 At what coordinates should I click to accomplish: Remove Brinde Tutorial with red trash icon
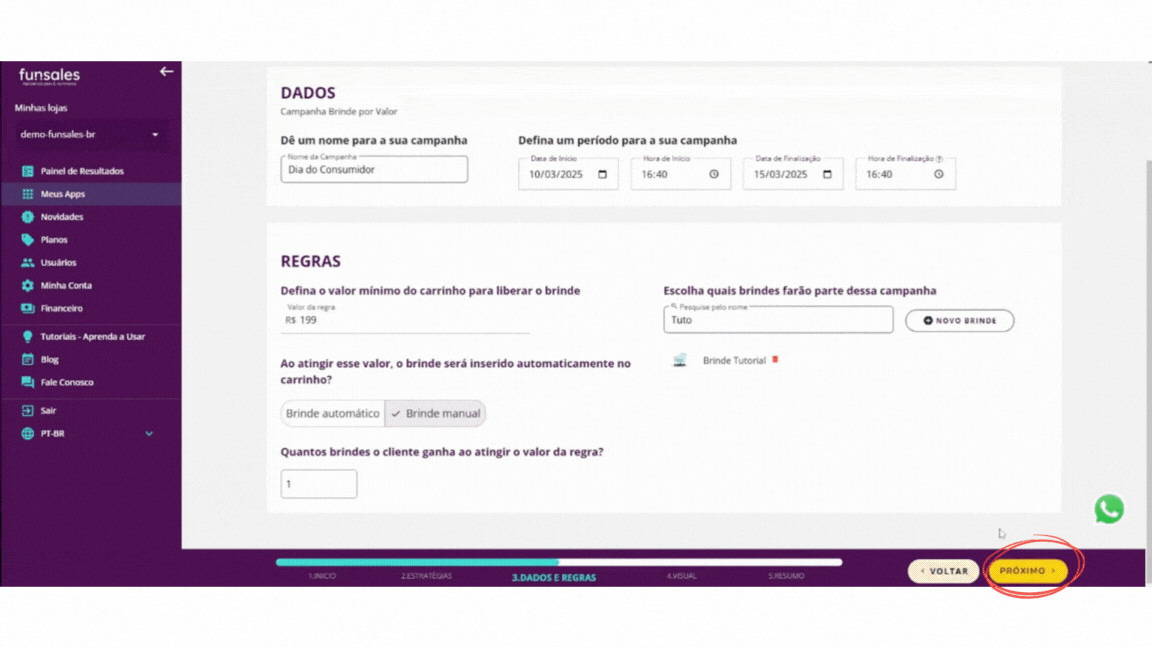pos(775,360)
